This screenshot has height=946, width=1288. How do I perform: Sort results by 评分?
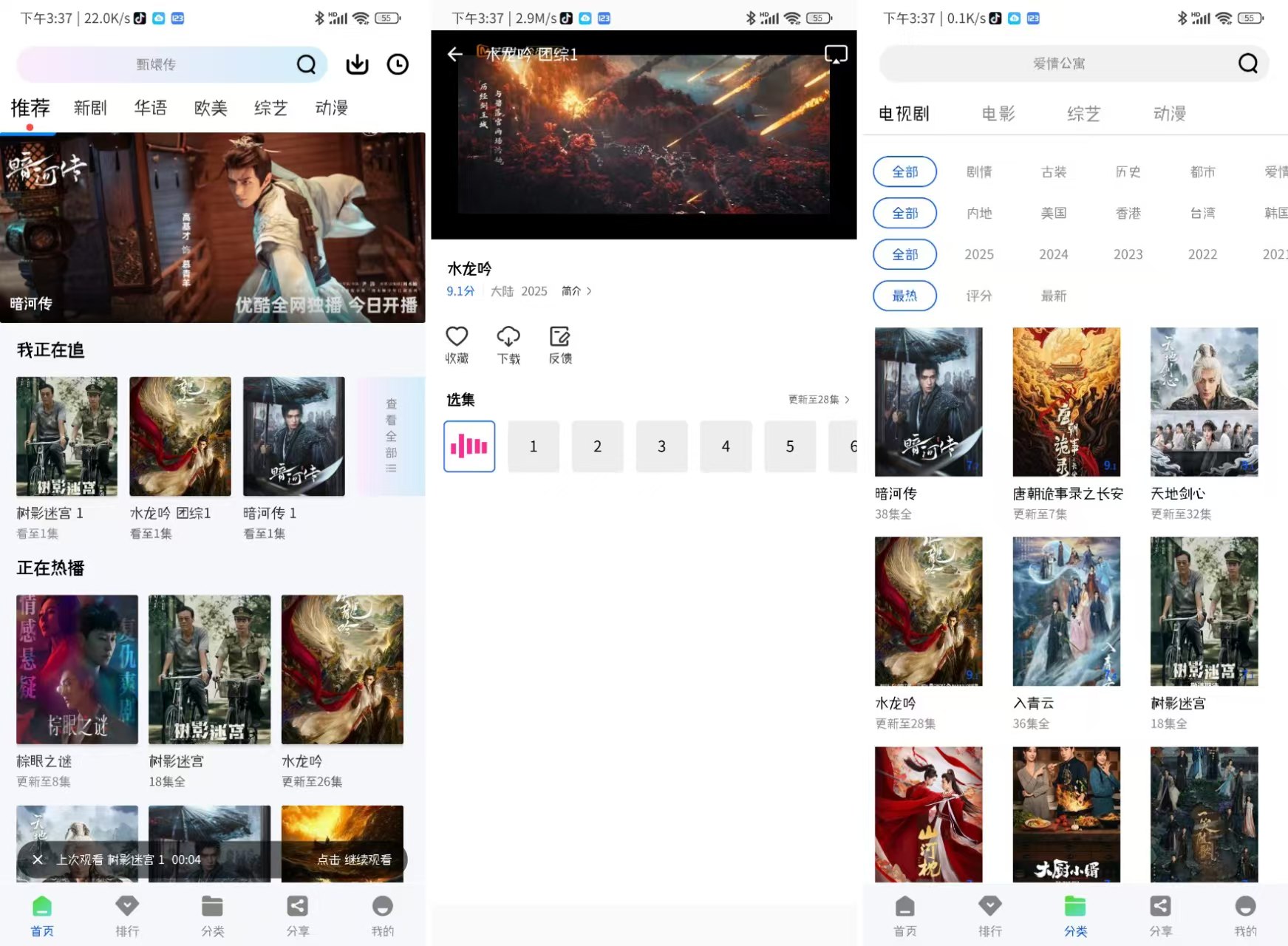point(978,296)
